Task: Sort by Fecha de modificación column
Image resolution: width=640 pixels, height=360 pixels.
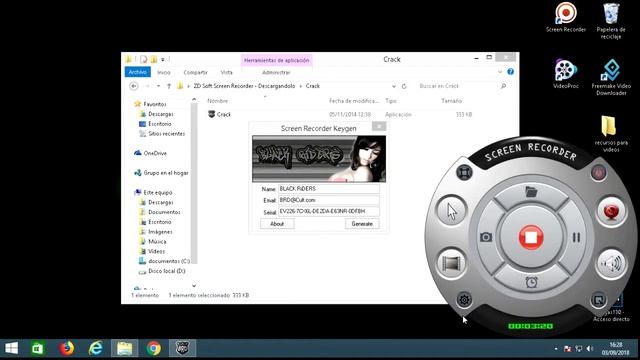Action: 354,101
